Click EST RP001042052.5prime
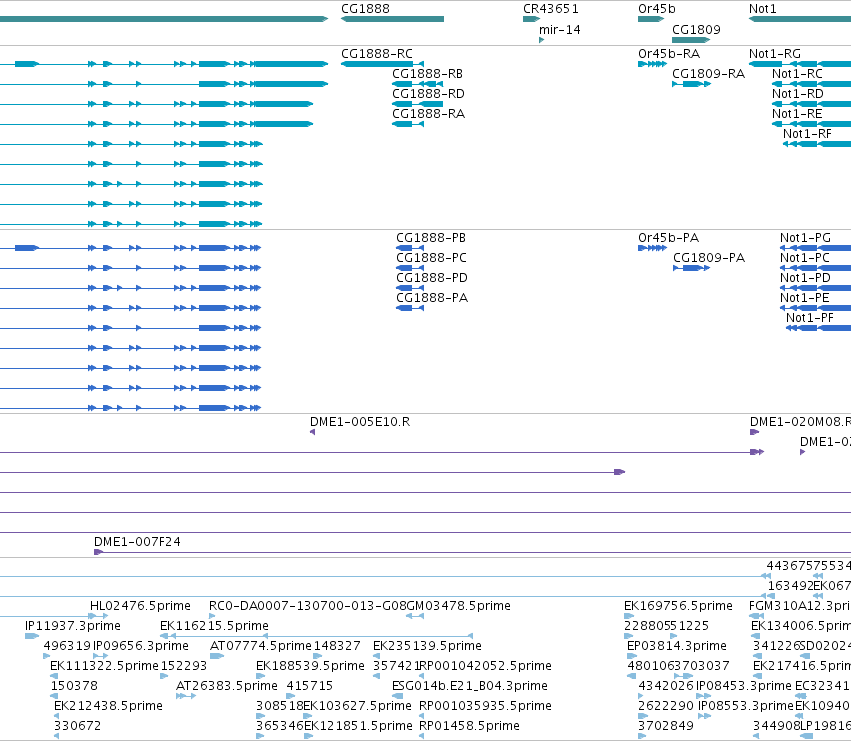 pyautogui.click(x=486, y=666)
